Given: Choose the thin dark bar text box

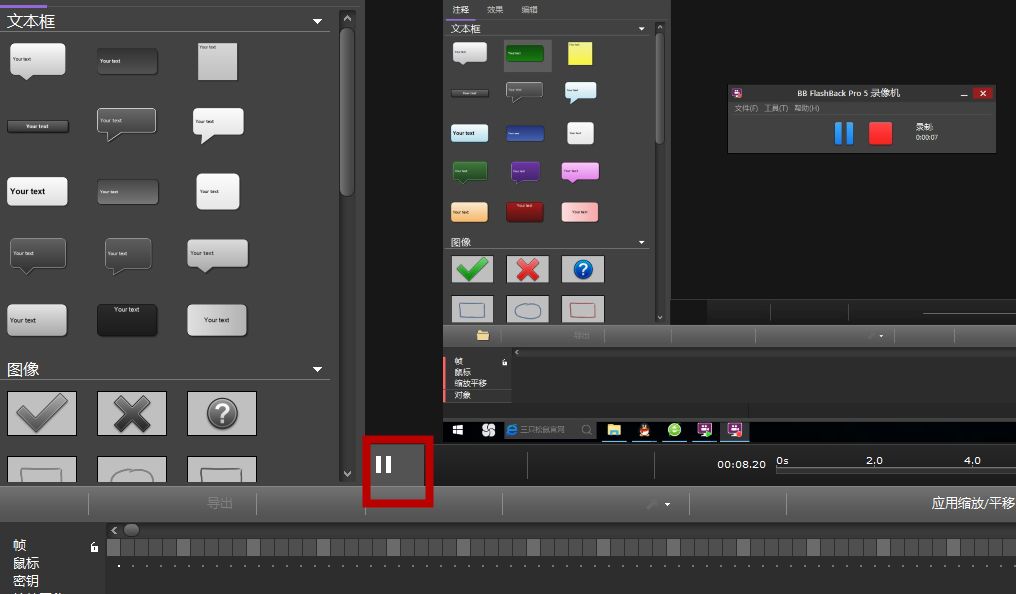Looking at the screenshot, I should click(x=38, y=126).
